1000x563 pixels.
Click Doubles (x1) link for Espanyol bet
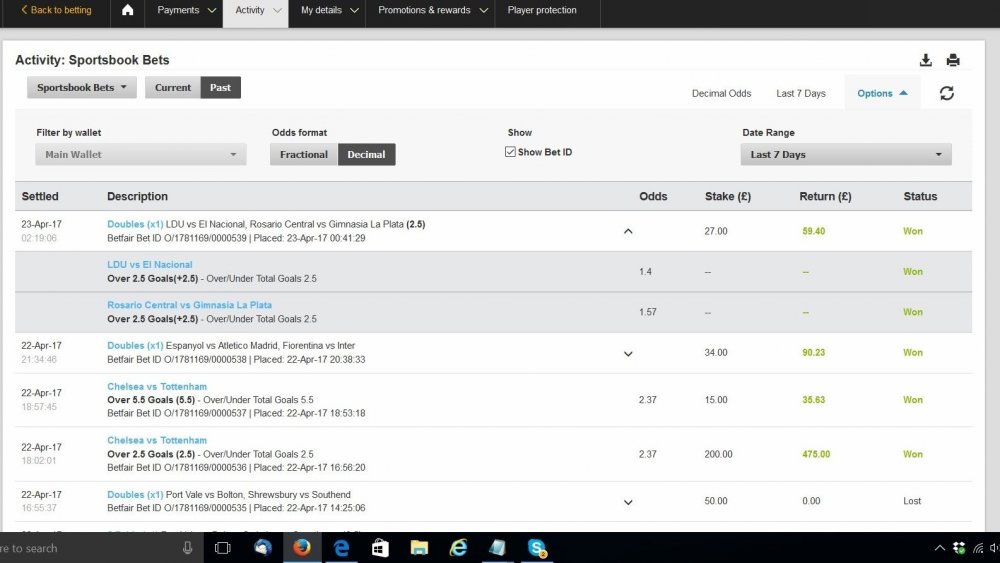[135, 346]
